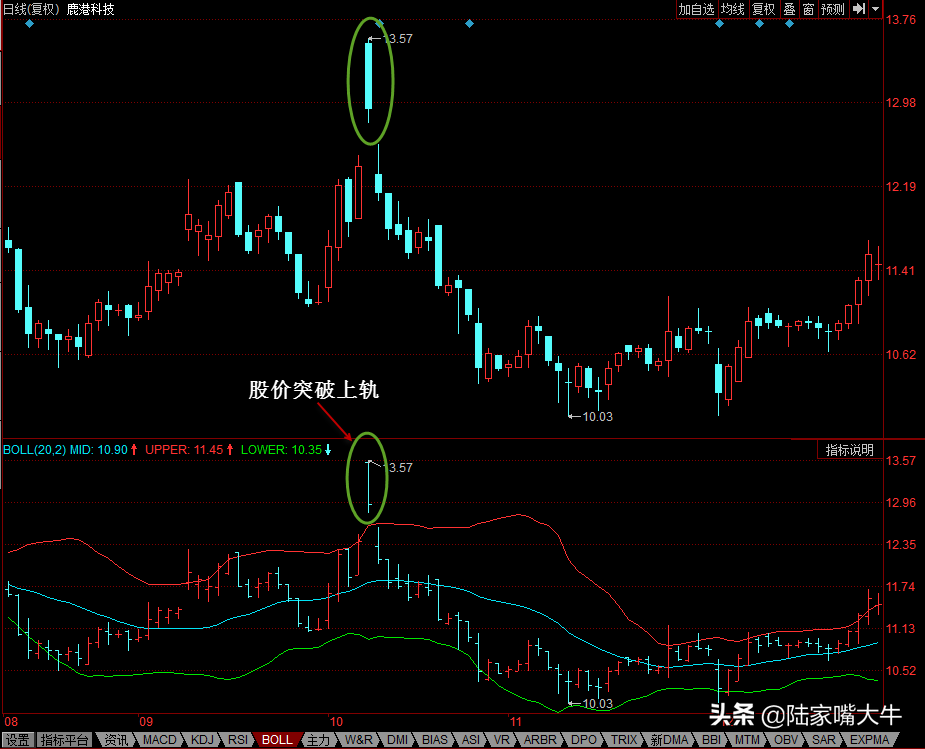Click the 11 month label on the time axis
This screenshot has height=749, width=925.
click(516, 721)
